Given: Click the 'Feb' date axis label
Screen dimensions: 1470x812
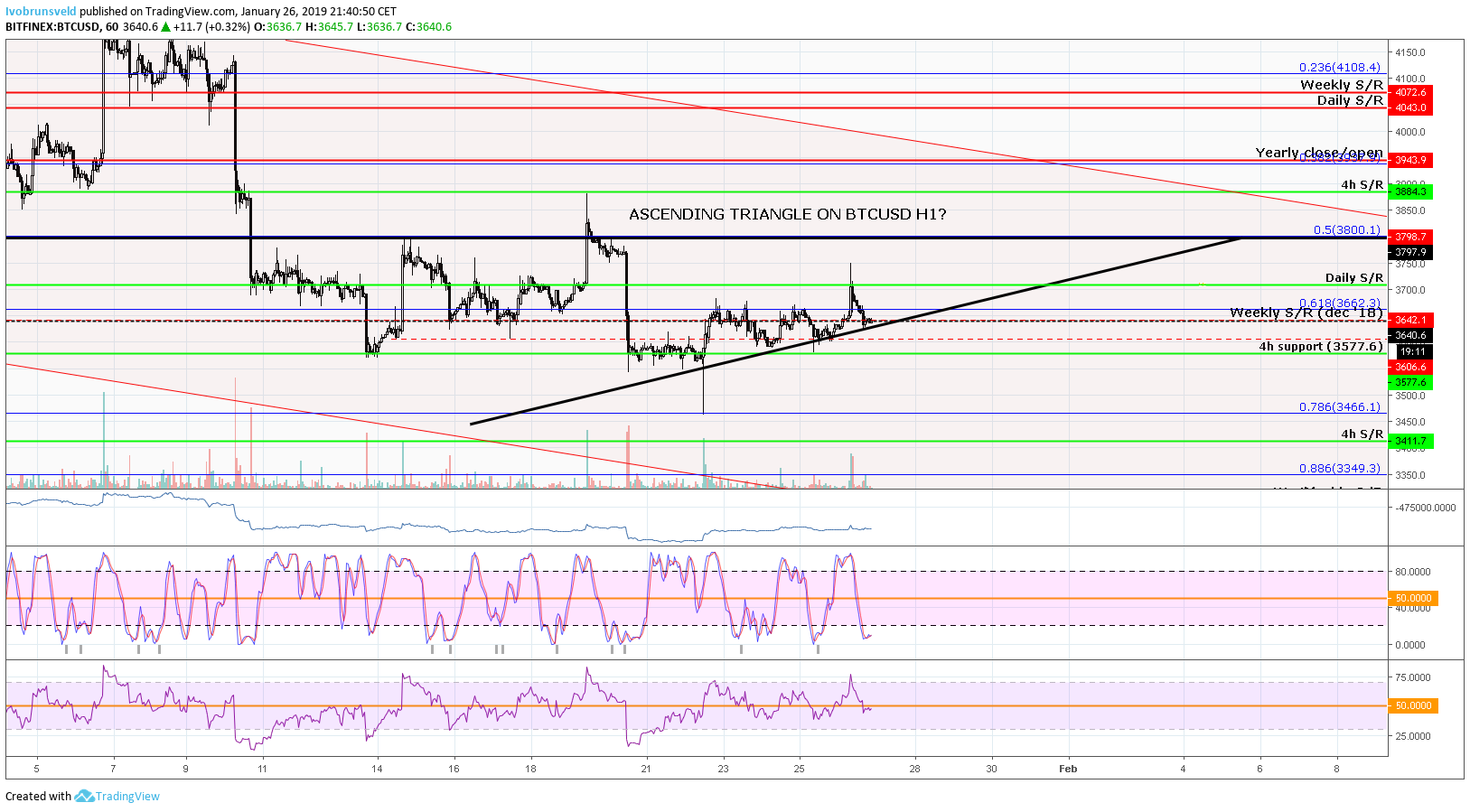Looking at the screenshot, I should click(1068, 769).
